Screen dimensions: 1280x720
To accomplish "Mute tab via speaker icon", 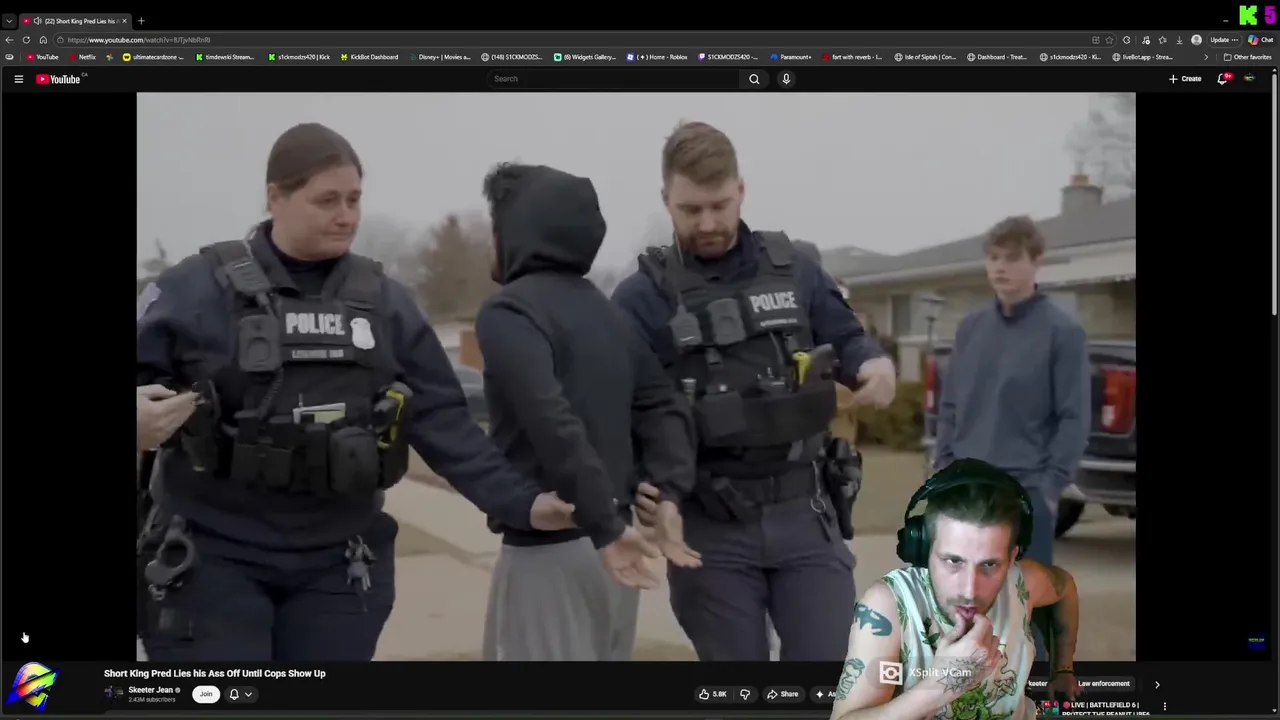I will click(x=37, y=21).
